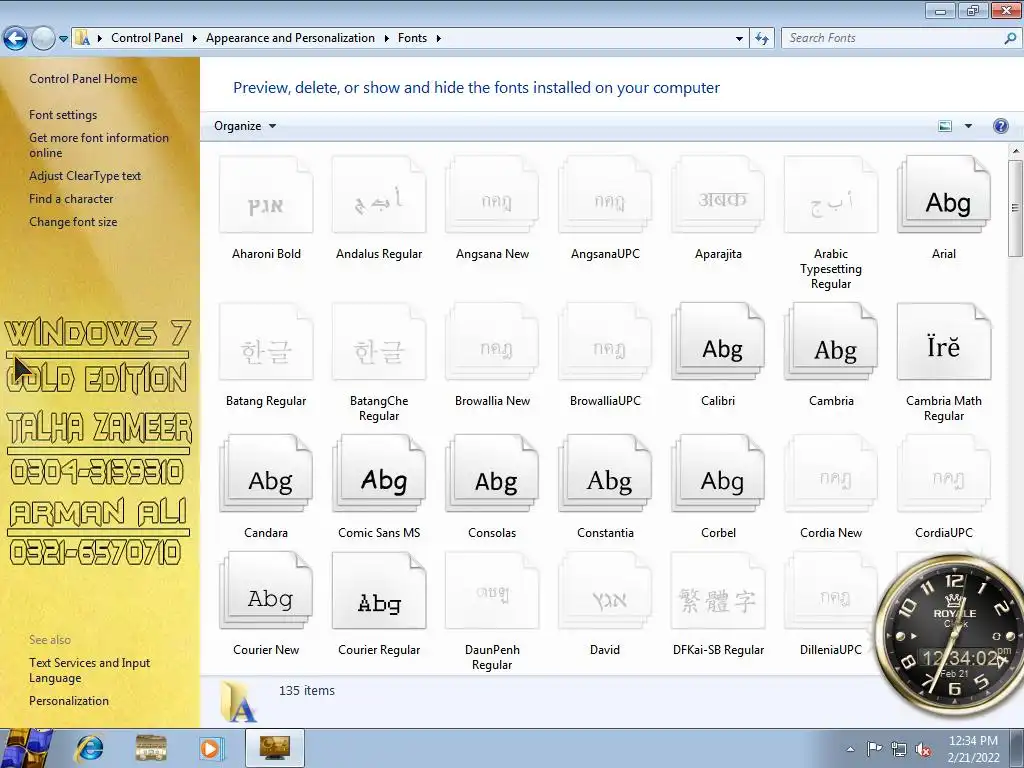Viewport: 1024px width, 768px height.
Task: Open Get more font information online
Action: [99, 145]
